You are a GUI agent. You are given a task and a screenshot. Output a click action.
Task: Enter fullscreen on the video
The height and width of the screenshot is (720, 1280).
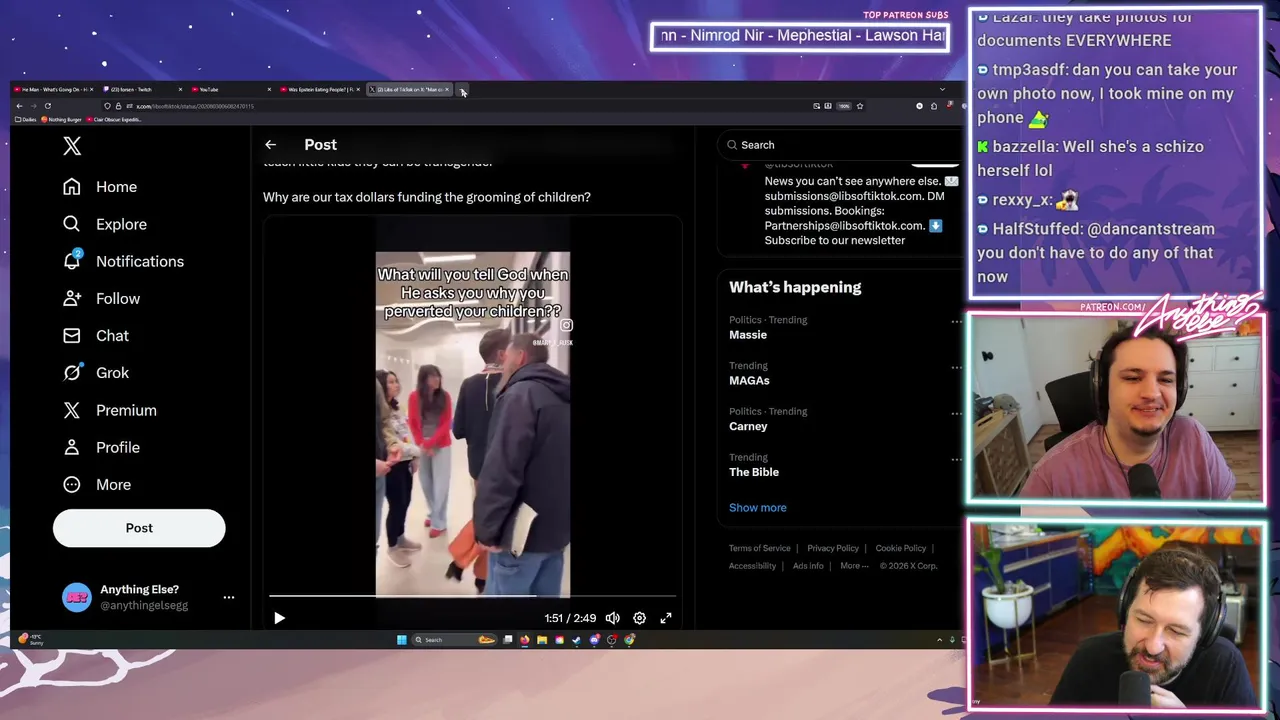click(666, 618)
